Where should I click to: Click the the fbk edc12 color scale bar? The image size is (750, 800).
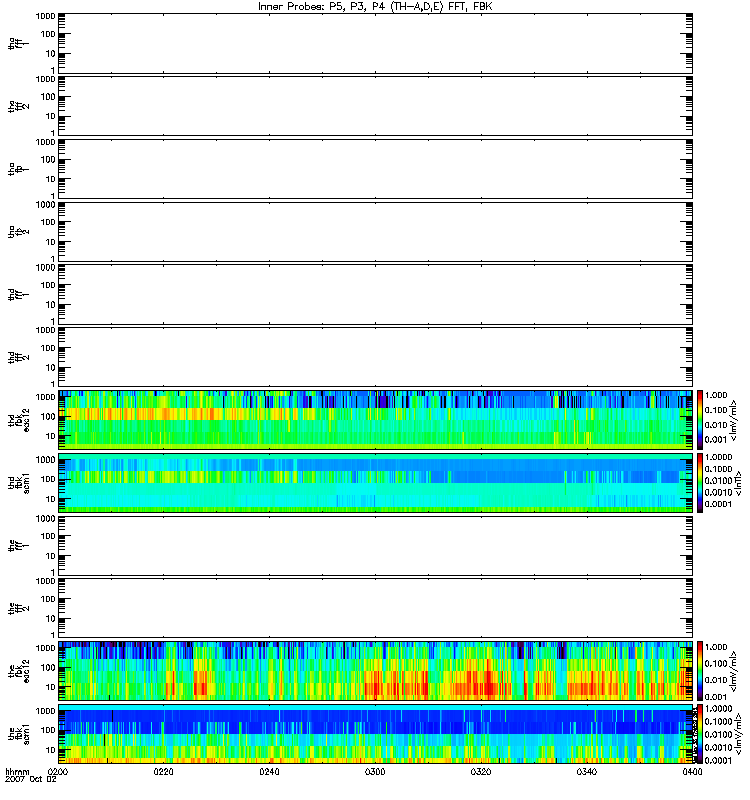699,671
